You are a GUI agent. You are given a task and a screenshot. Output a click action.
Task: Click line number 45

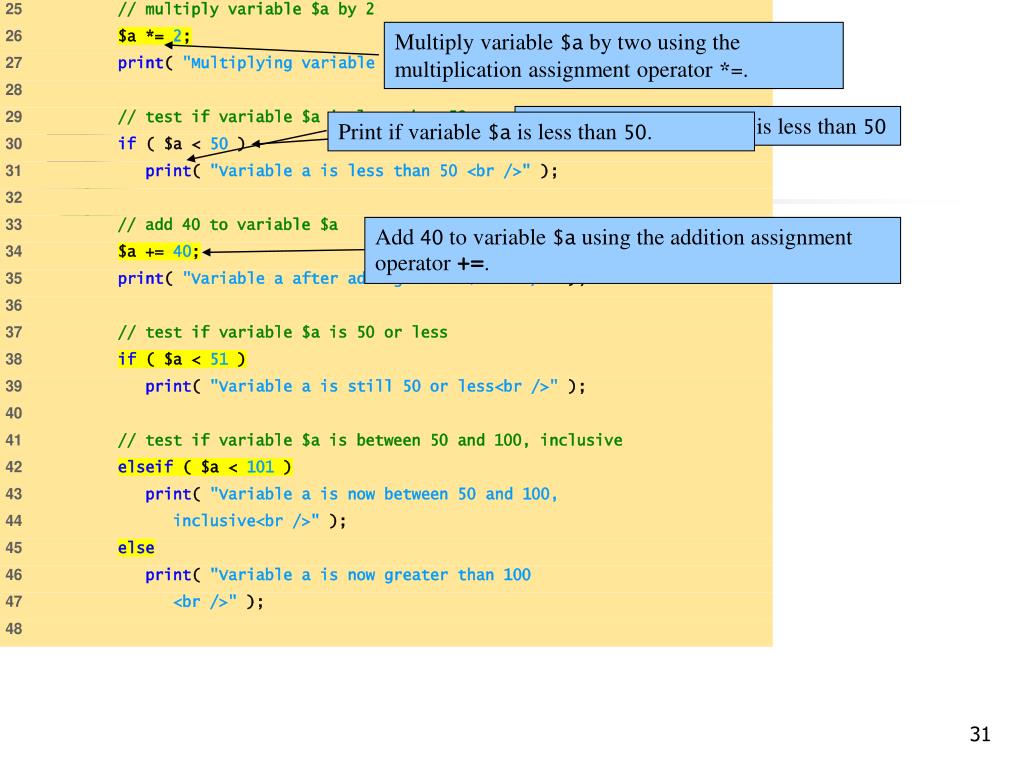pos(14,548)
